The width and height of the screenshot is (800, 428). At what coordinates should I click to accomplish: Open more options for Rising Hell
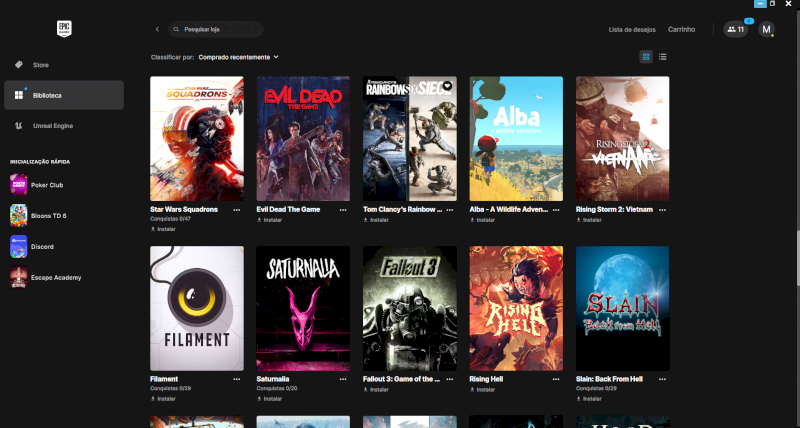click(556, 379)
